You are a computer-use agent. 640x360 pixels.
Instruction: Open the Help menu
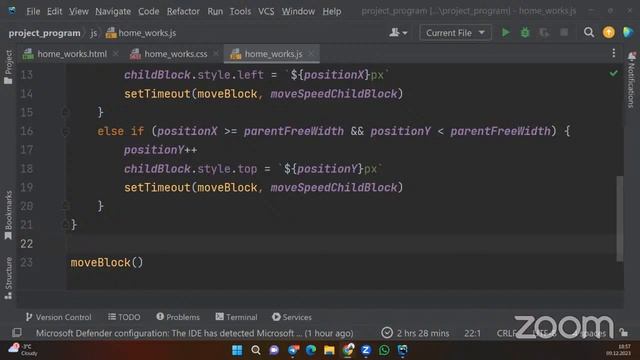(331, 11)
